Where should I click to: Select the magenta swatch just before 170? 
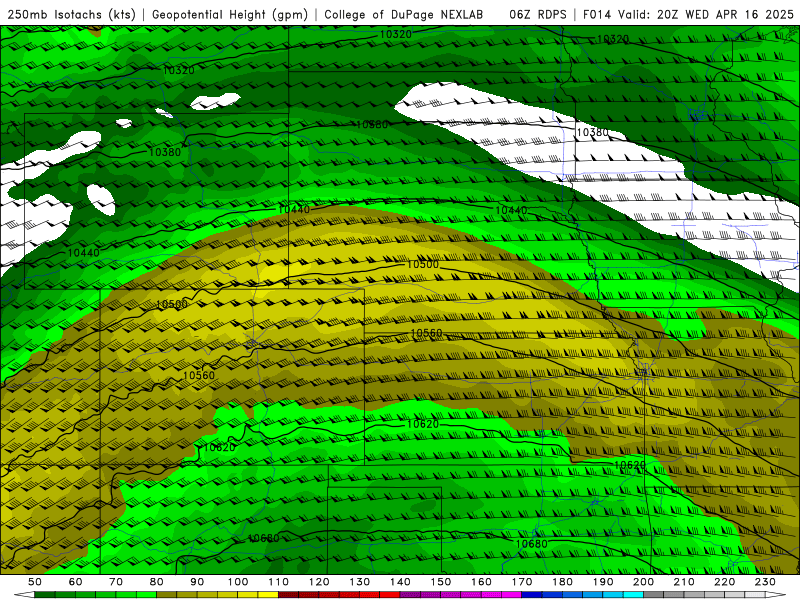coord(511,594)
